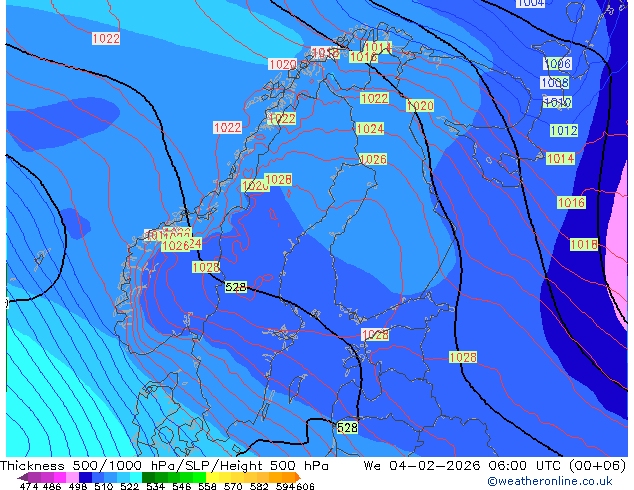Click the 1020 label right of 1022
Image resolution: width=634 pixels, height=490 pixels.
[x=420, y=106]
